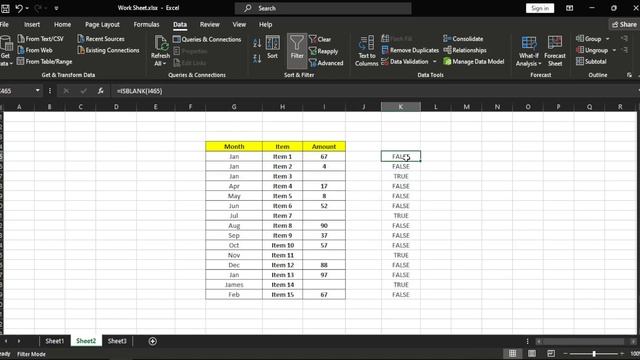Viewport: 640px width, 360px height.
Task: Expand the Name Box dropdown
Action: click(38, 91)
